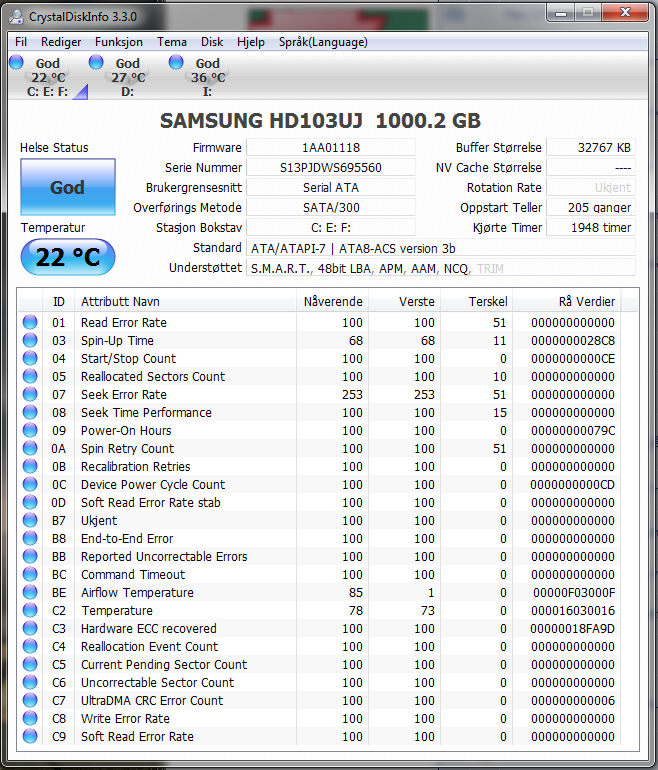Image resolution: width=658 pixels, height=770 pixels.
Task: Open the Rediger menu
Action: click(x=61, y=42)
